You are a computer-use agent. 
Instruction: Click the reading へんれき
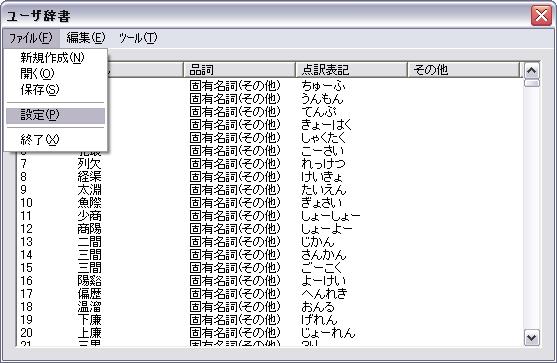tap(324, 294)
